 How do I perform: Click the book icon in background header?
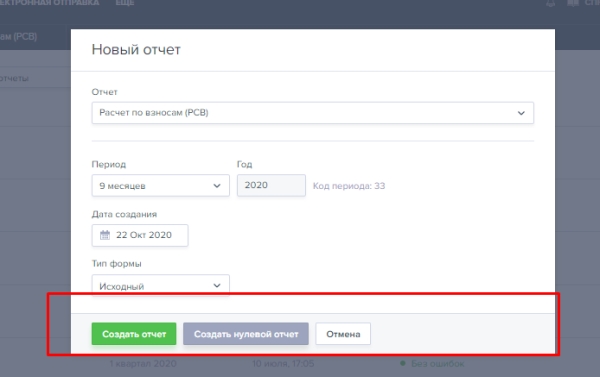tap(573, 3)
